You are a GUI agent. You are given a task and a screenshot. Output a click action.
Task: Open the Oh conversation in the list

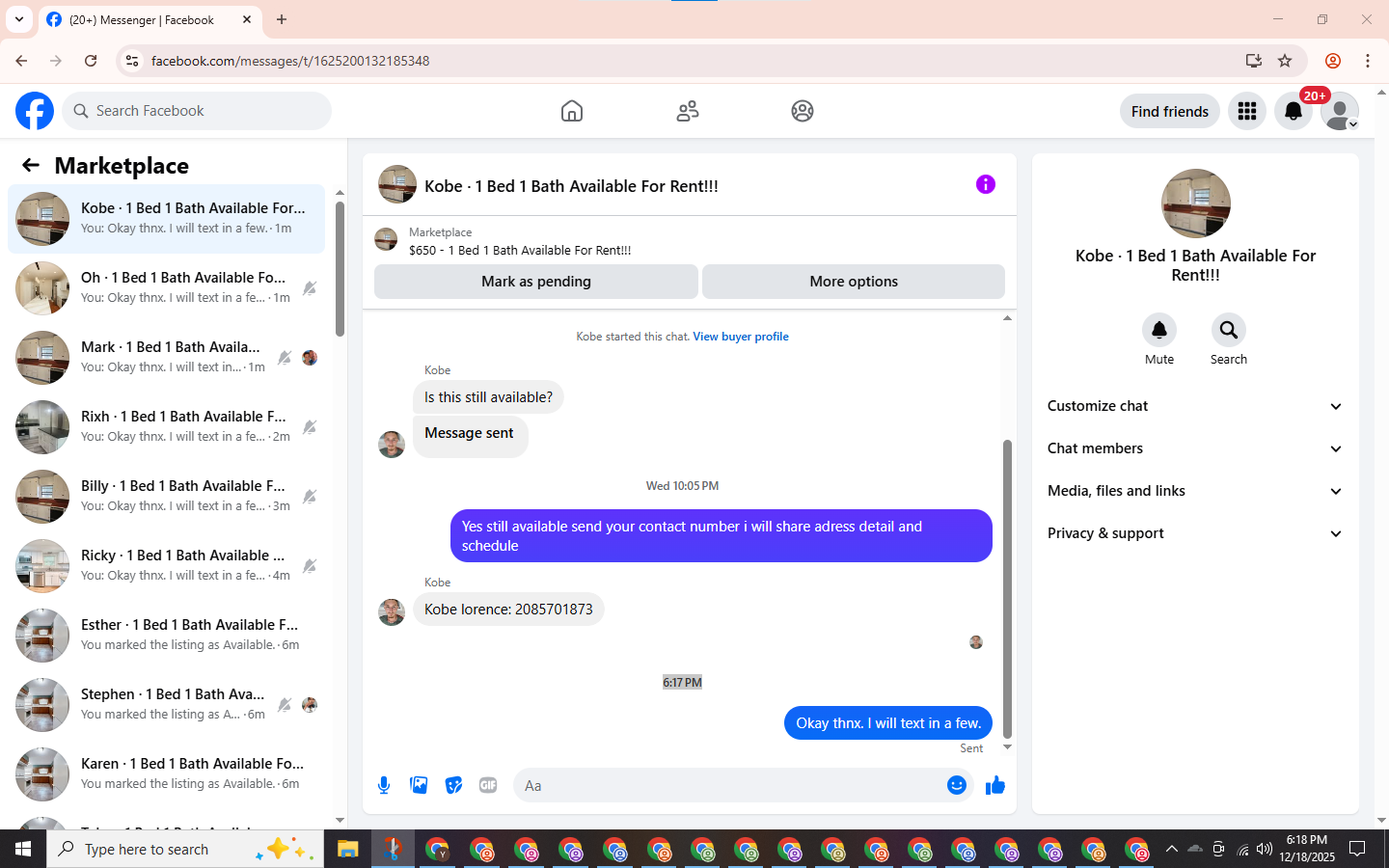click(x=166, y=288)
